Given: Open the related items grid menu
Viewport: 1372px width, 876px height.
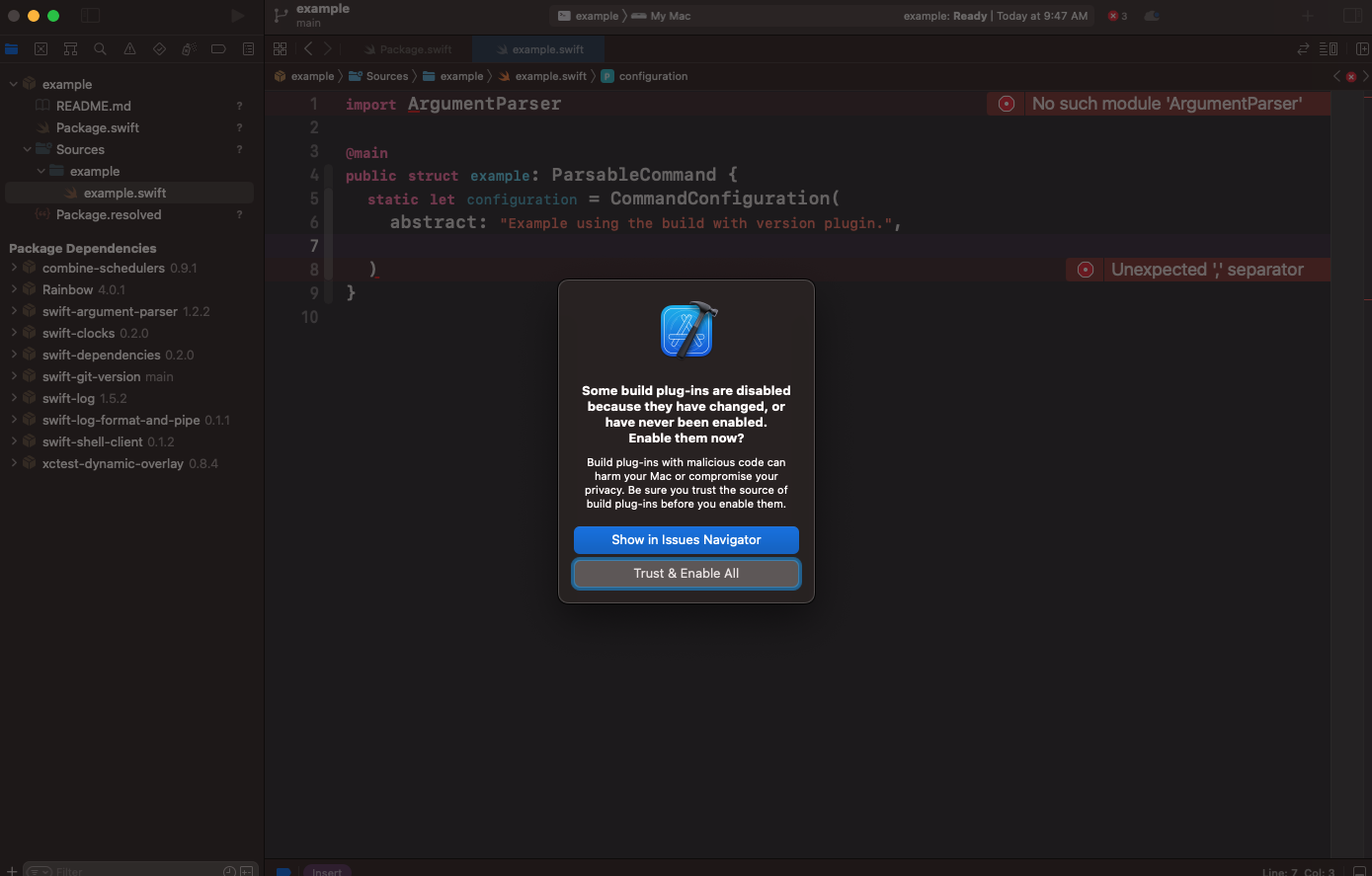Looking at the screenshot, I should click(280, 49).
